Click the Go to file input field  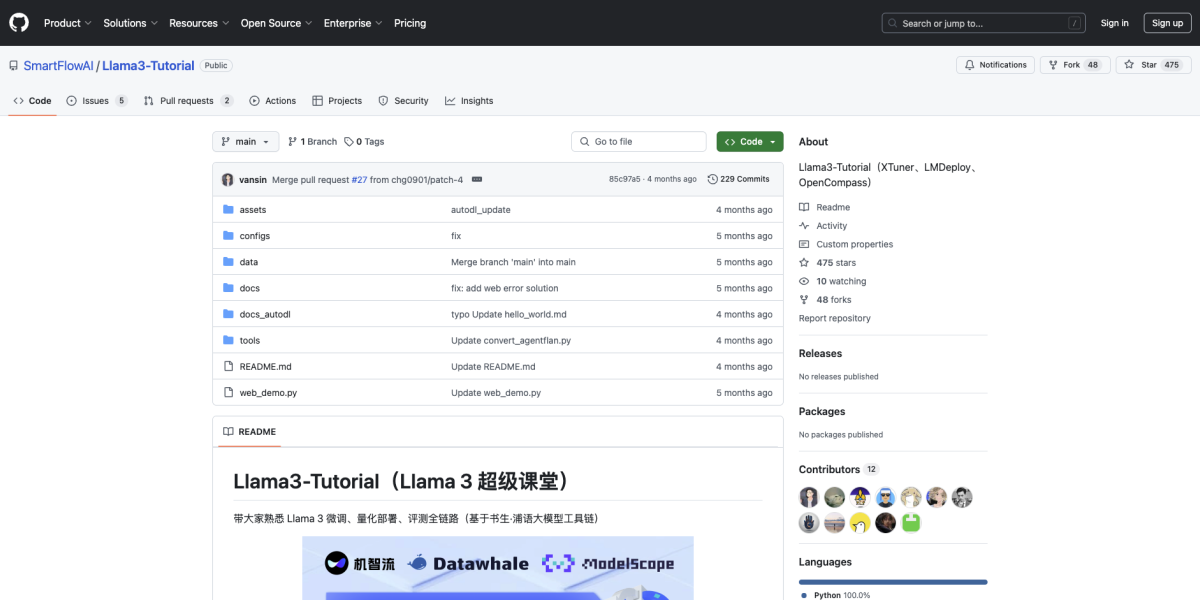pyautogui.click(x=638, y=141)
